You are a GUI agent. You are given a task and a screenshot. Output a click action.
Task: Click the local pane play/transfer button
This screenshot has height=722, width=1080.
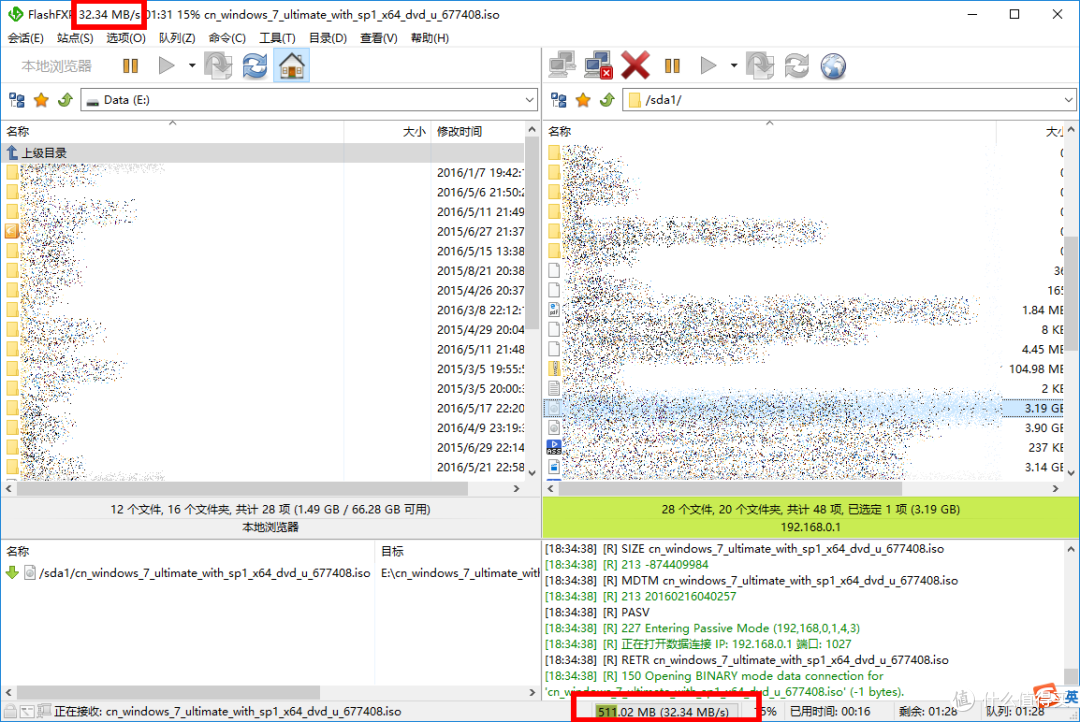click(166, 66)
